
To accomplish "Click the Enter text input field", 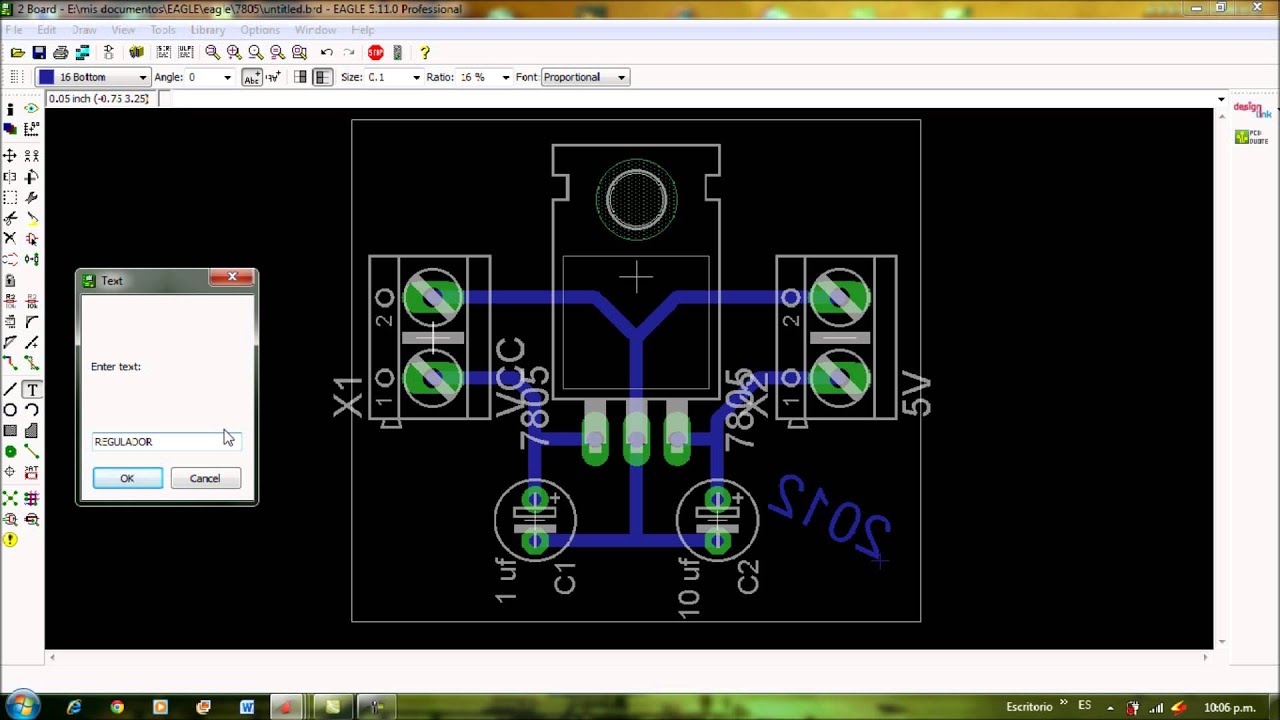I will [x=166, y=441].
